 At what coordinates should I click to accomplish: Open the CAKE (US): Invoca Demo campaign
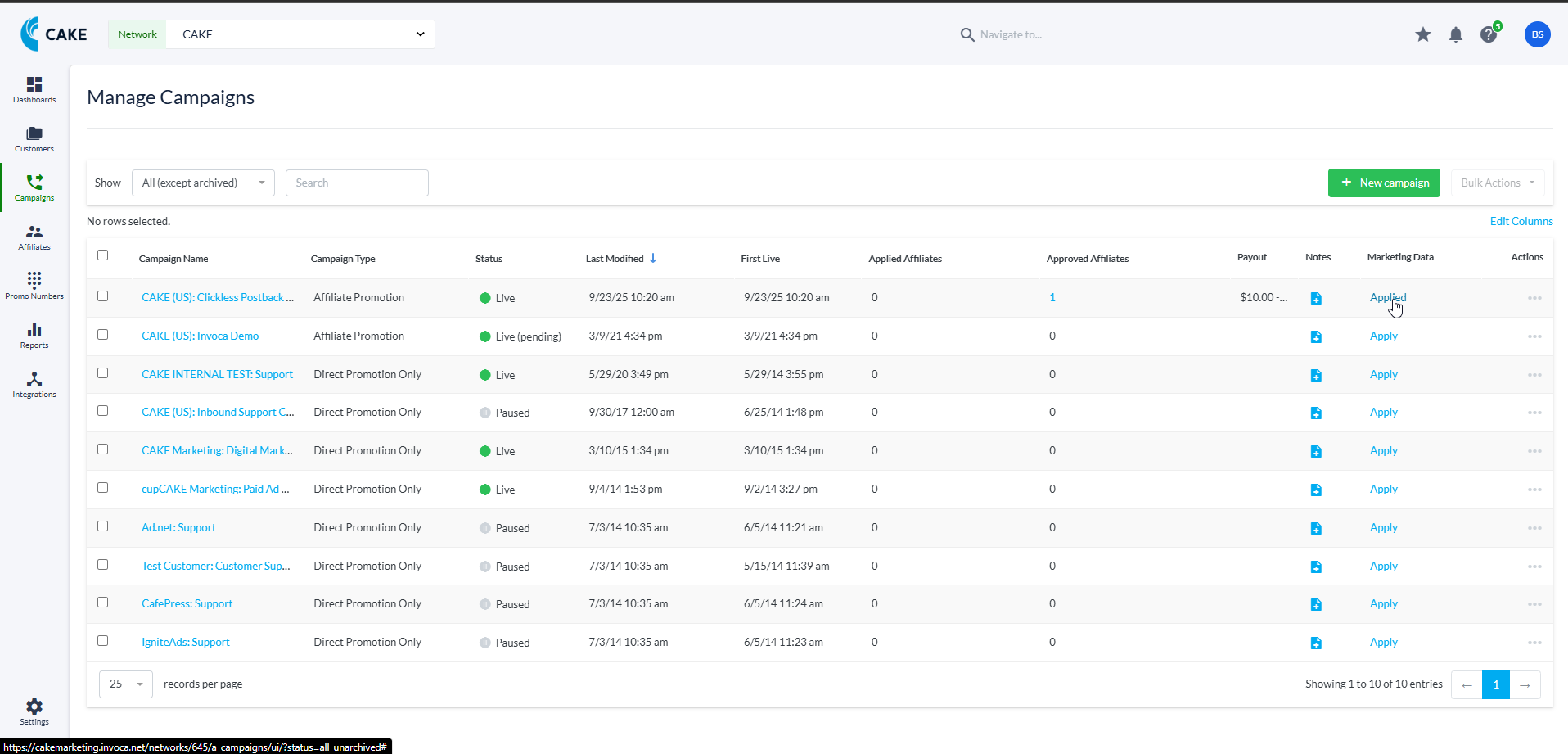pyautogui.click(x=200, y=336)
